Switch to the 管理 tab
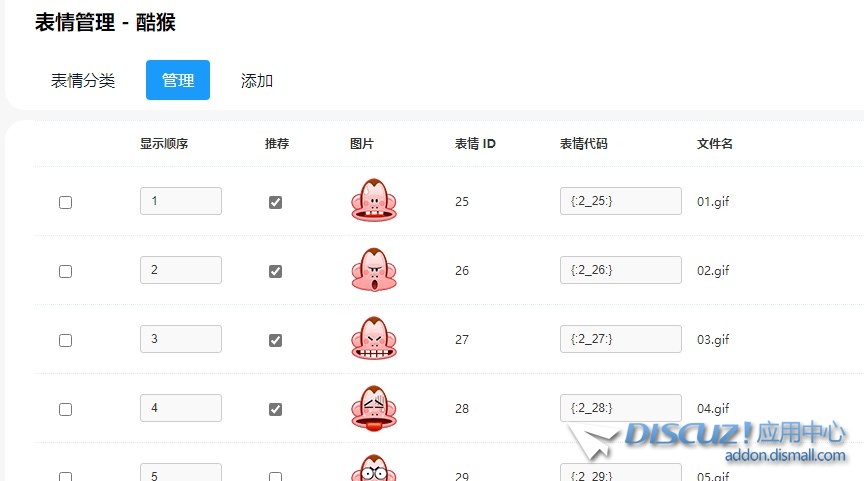Screen dimensions: 864x481 tap(177, 80)
